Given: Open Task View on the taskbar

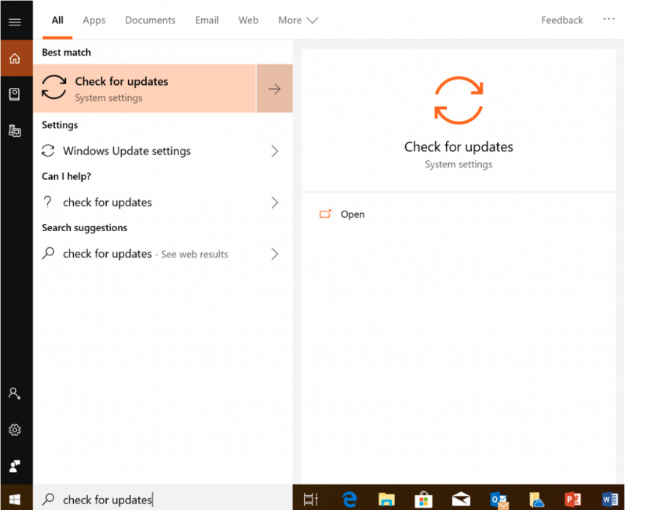Looking at the screenshot, I should coord(310,499).
